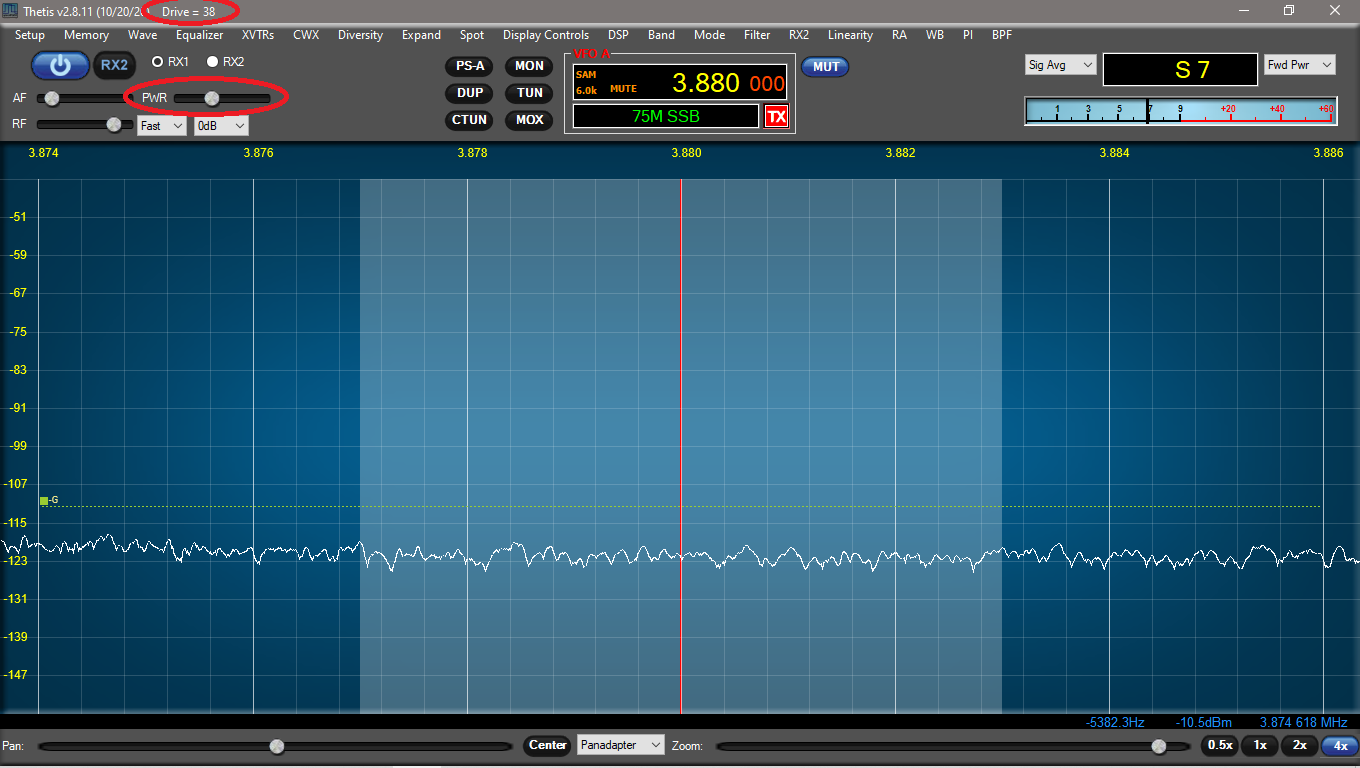Toggle the PS-A PureSignal button
Viewport: 1360px width, 768px height.
(x=470, y=66)
